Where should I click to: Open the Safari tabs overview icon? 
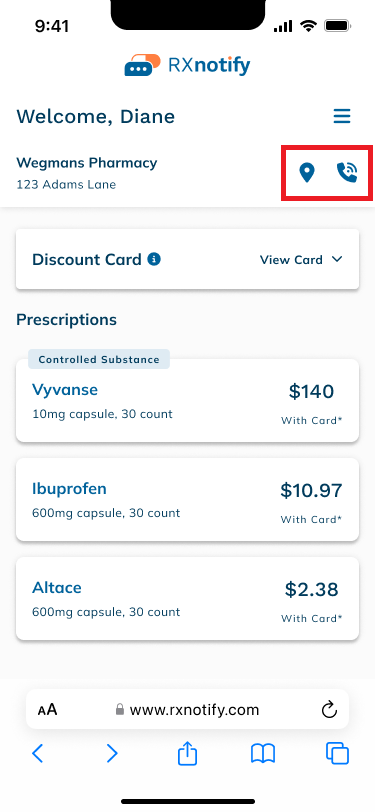(x=338, y=753)
